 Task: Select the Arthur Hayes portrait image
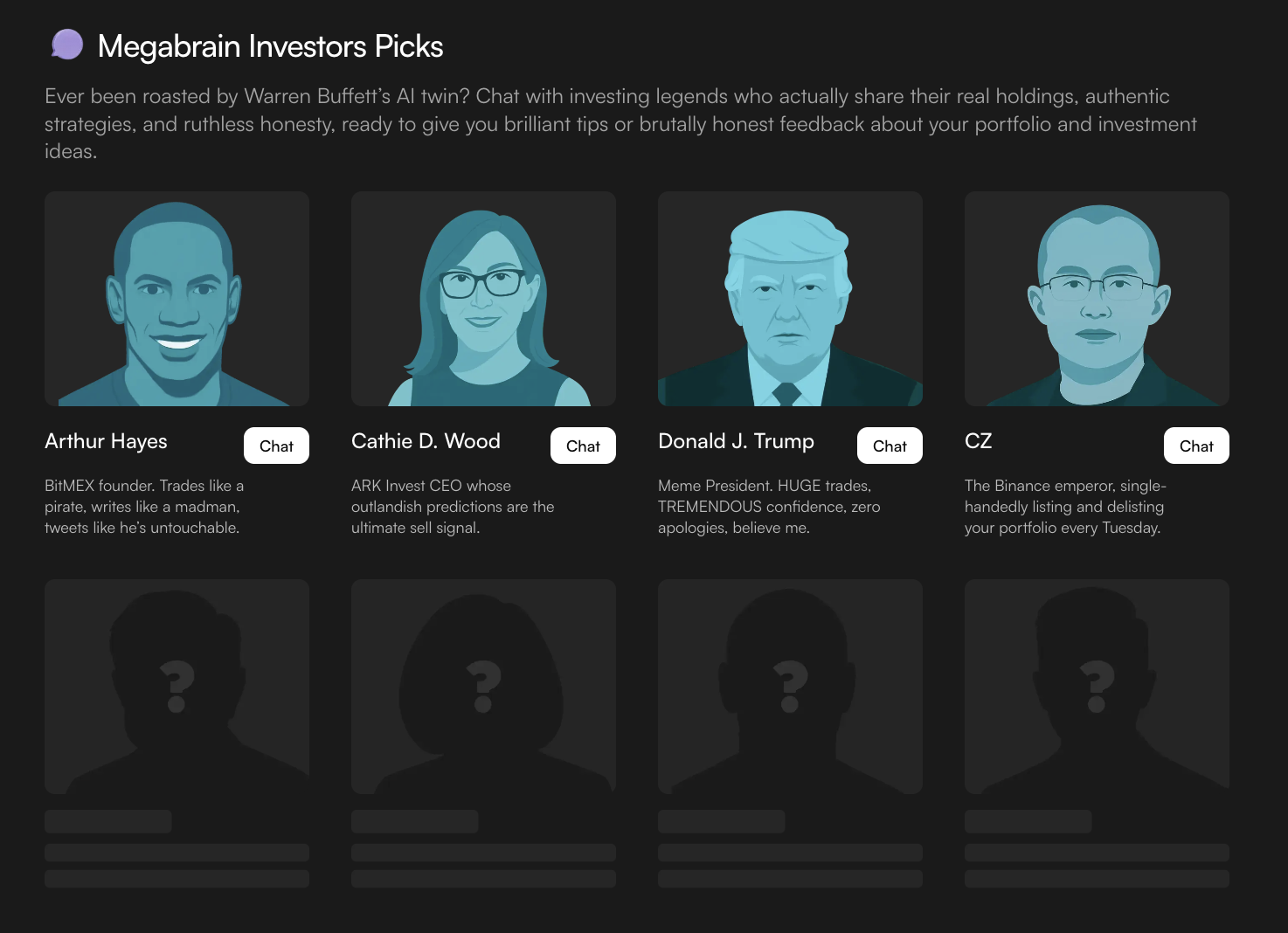click(x=177, y=299)
